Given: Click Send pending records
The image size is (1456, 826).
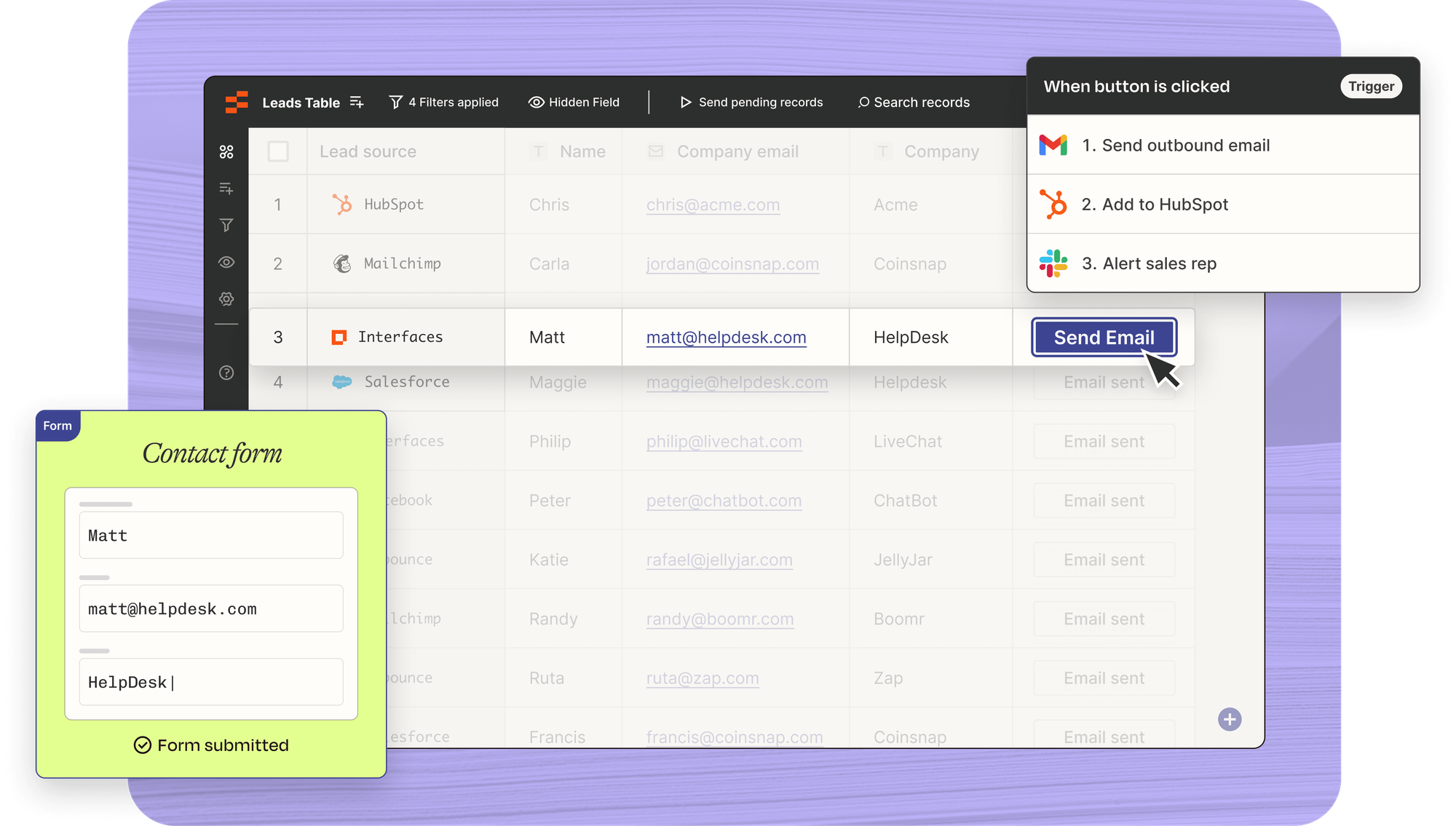Looking at the screenshot, I should point(751,102).
